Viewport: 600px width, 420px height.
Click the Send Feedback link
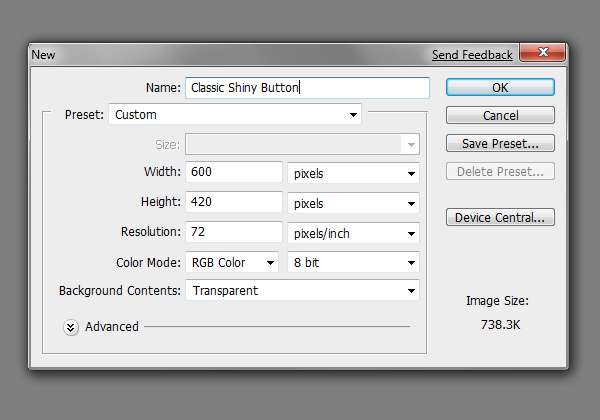472,55
